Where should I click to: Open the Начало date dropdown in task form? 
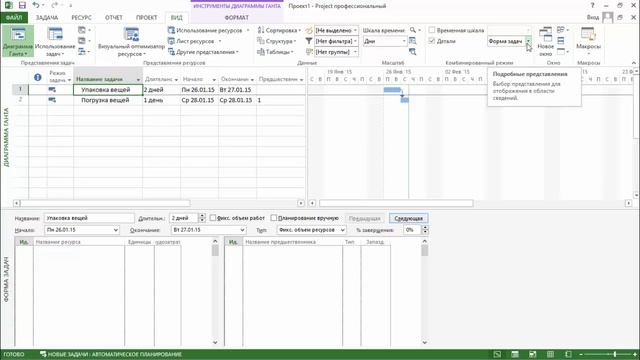[116, 230]
